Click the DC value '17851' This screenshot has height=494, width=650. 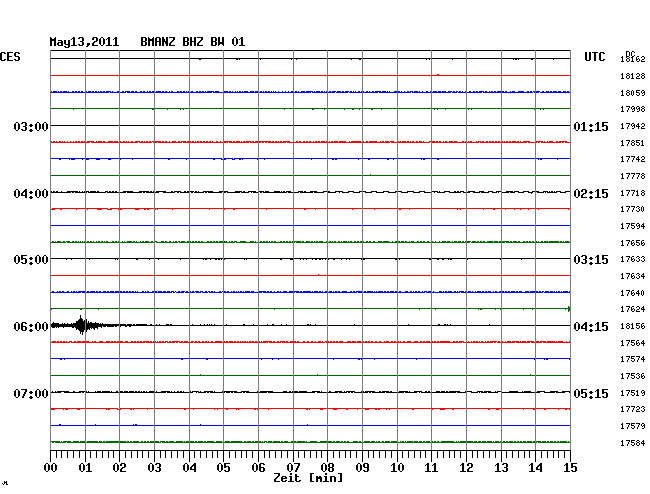click(x=633, y=143)
